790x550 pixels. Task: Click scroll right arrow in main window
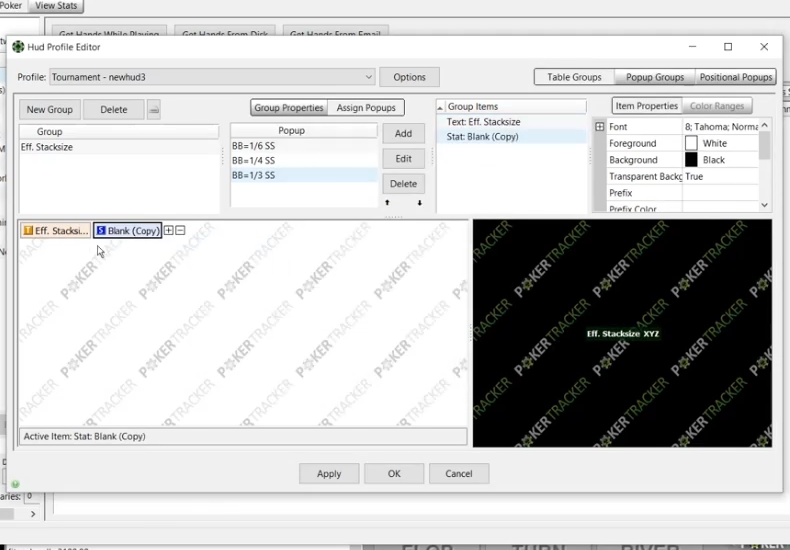pyautogui.click(x=33, y=514)
